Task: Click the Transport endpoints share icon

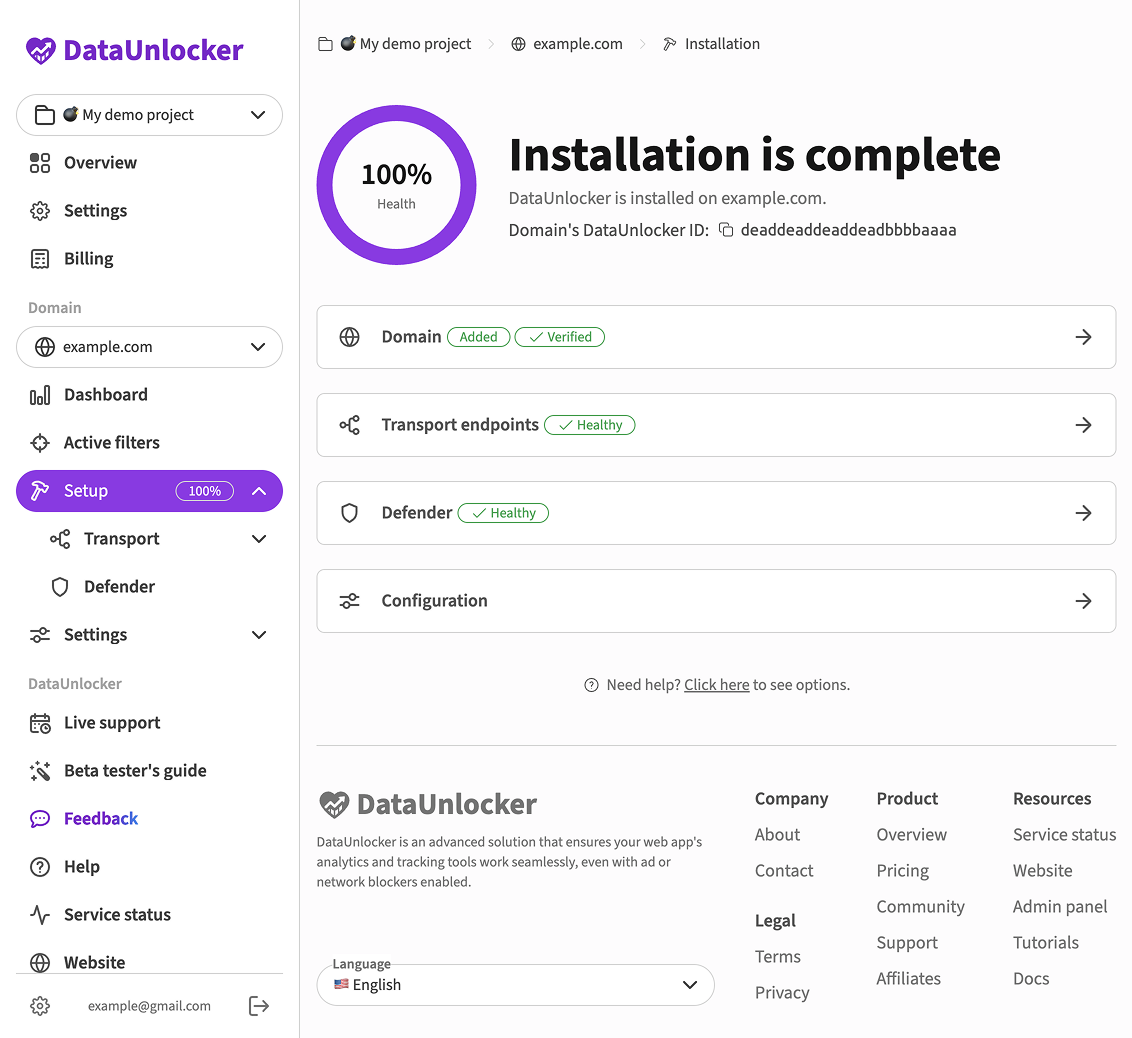Action: (x=349, y=425)
